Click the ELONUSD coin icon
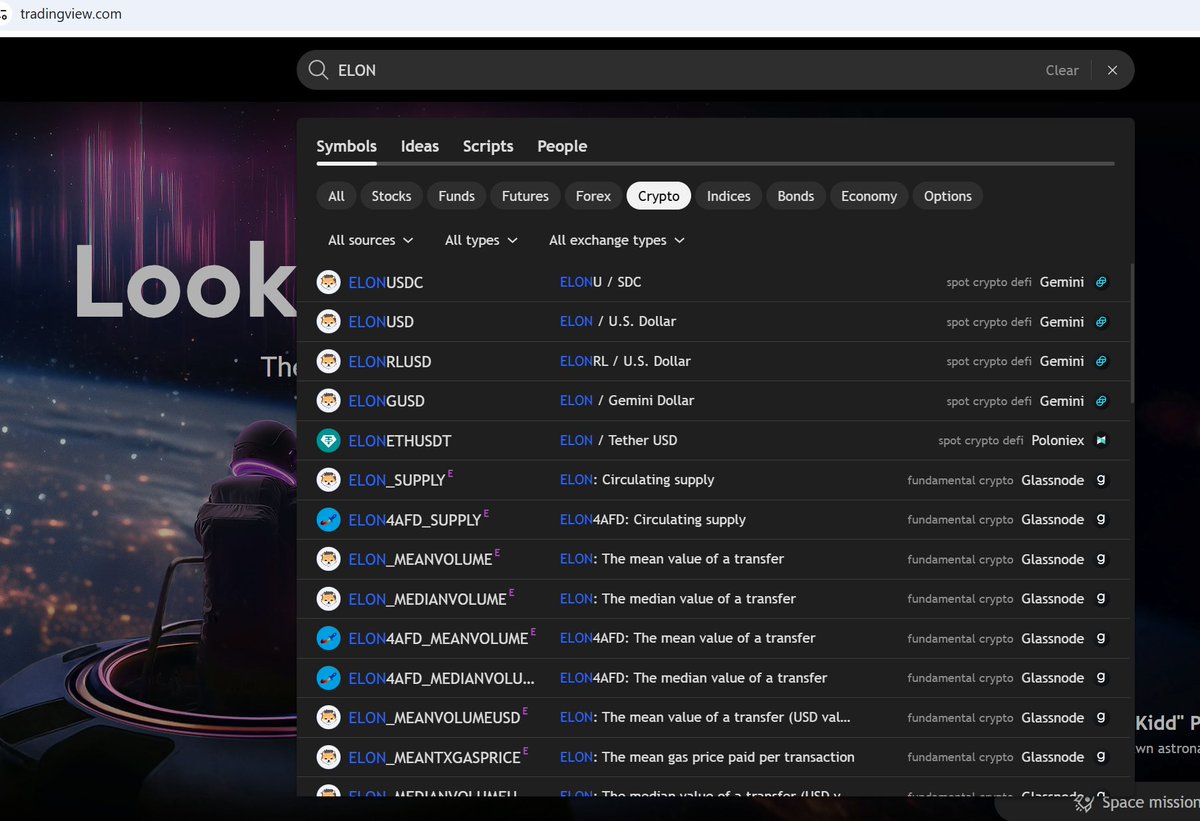Image resolution: width=1200 pixels, height=821 pixels. coord(329,322)
